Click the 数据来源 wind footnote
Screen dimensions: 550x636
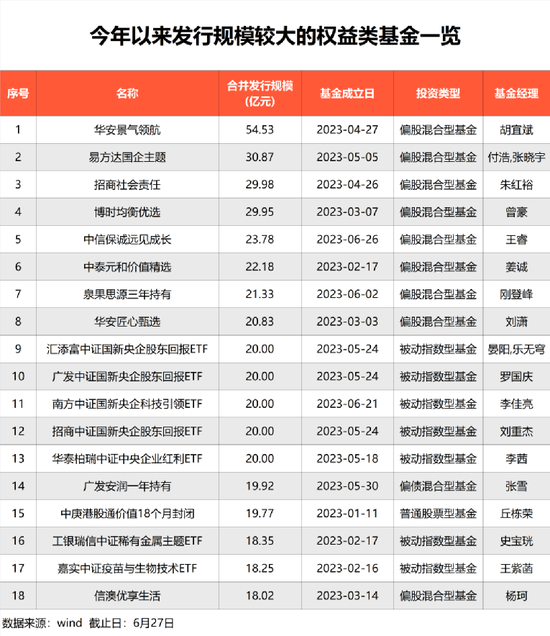(88, 623)
